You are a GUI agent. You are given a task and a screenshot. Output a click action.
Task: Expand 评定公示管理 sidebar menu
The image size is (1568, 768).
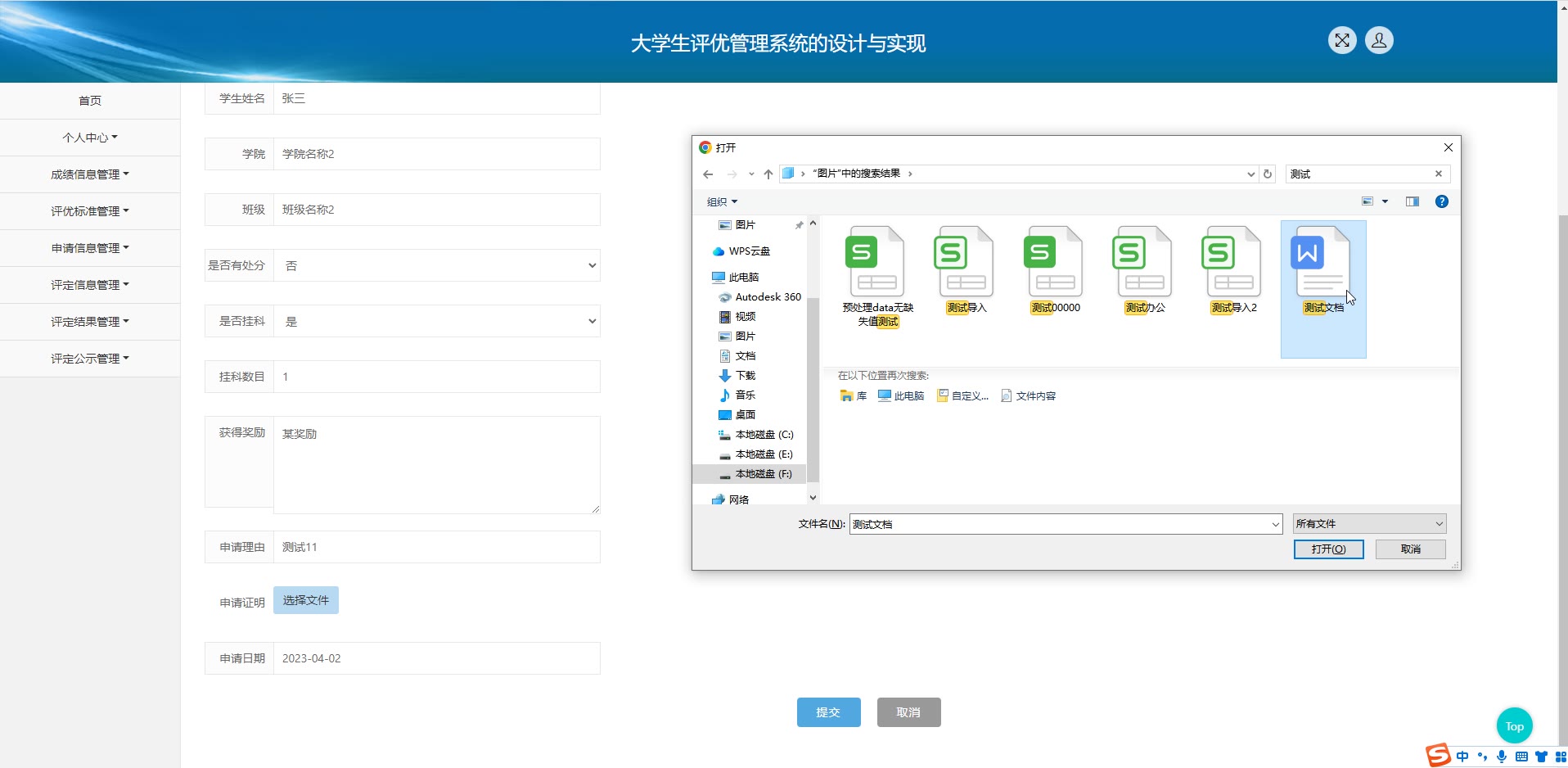pyautogui.click(x=90, y=359)
